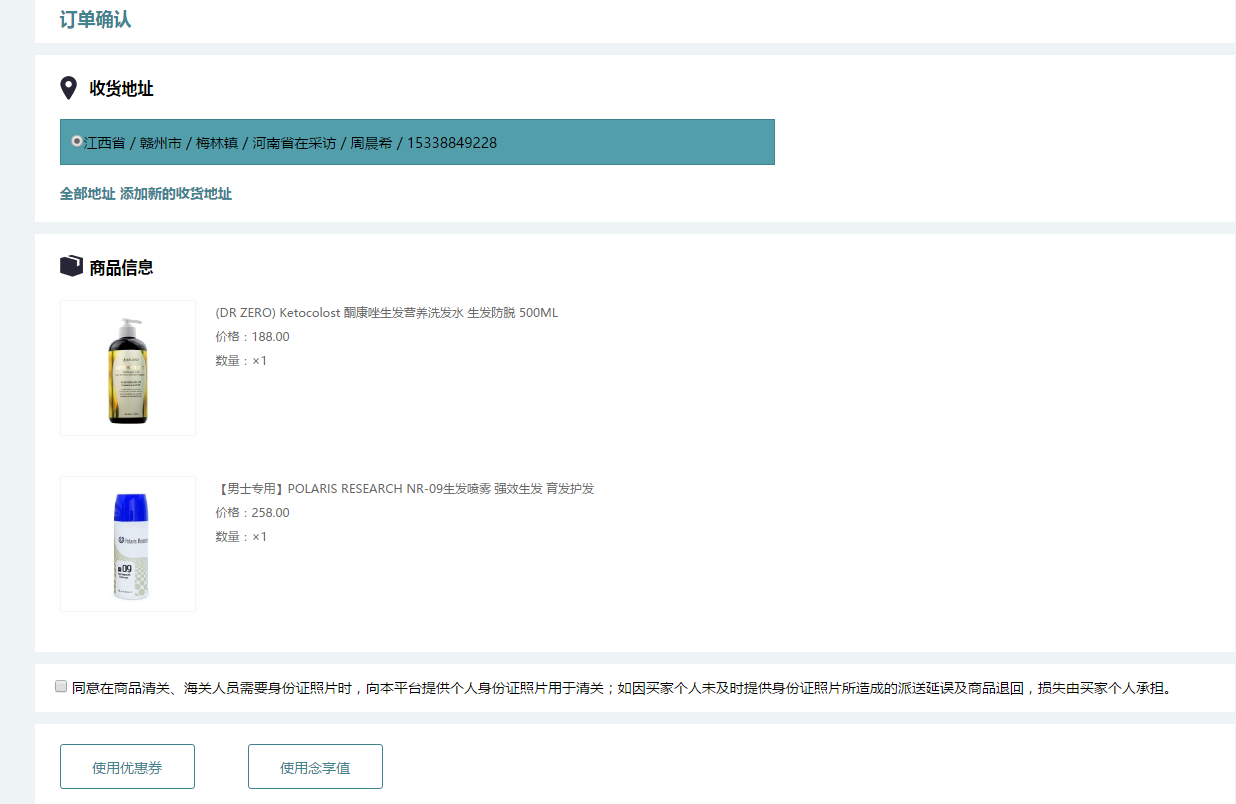The width and height of the screenshot is (1236, 804).
Task: Click the quantity text under the 258.00 price
Action: [x=241, y=537]
